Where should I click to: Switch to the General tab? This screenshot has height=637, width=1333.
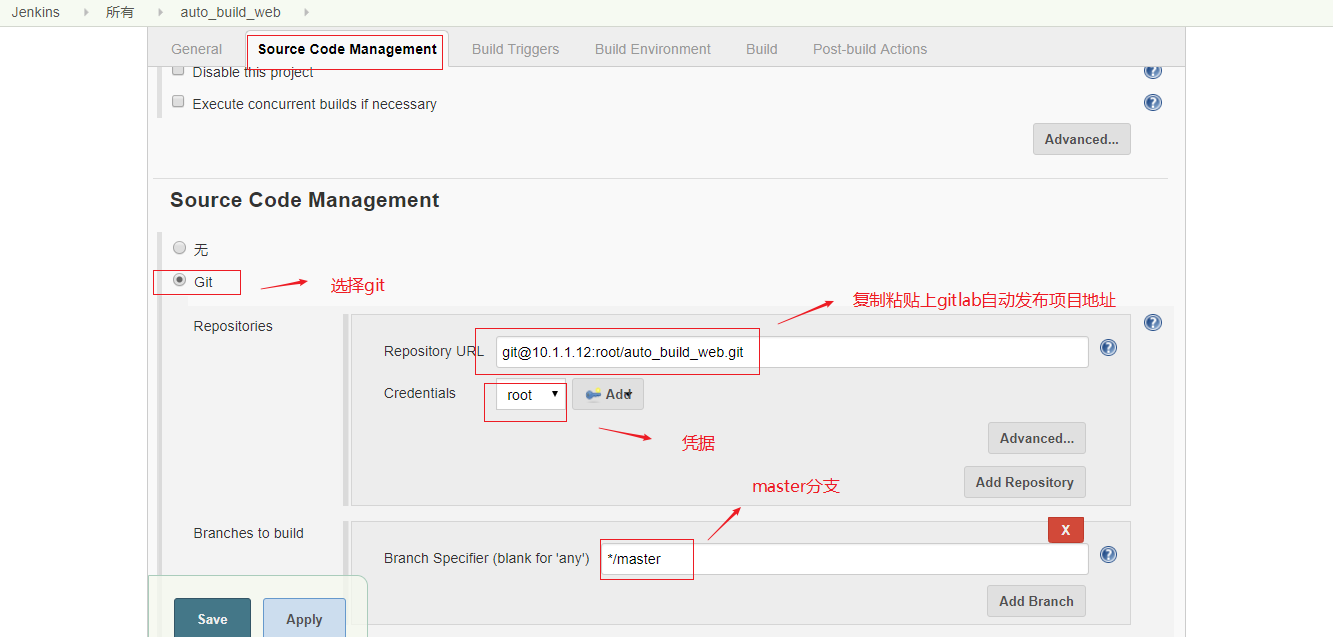coord(196,49)
